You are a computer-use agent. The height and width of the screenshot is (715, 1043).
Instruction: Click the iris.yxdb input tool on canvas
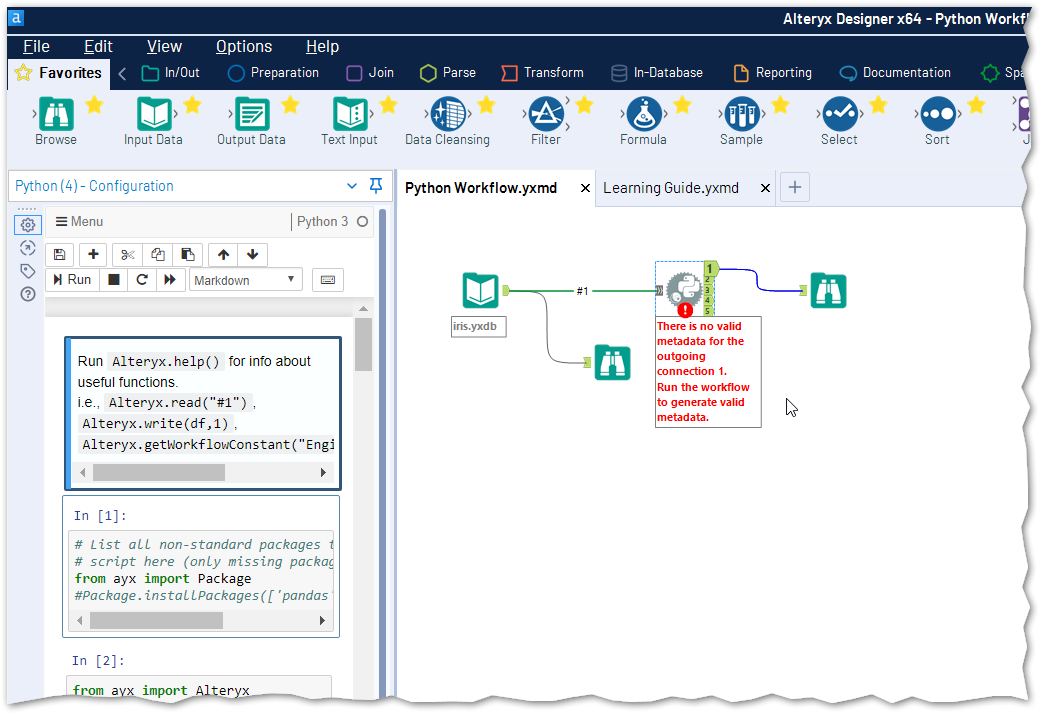pyautogui.click(x=480, y=290)
